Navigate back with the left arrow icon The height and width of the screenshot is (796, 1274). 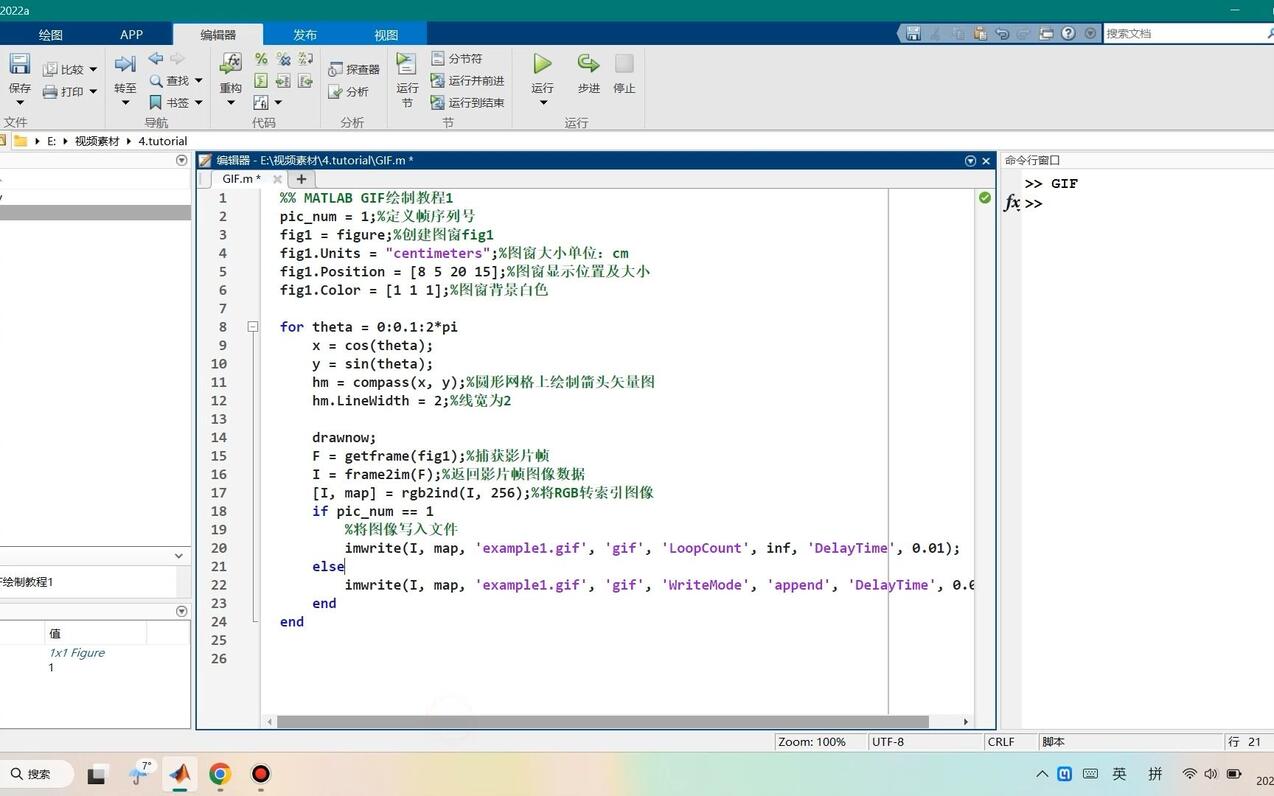[x=155, y=59]
